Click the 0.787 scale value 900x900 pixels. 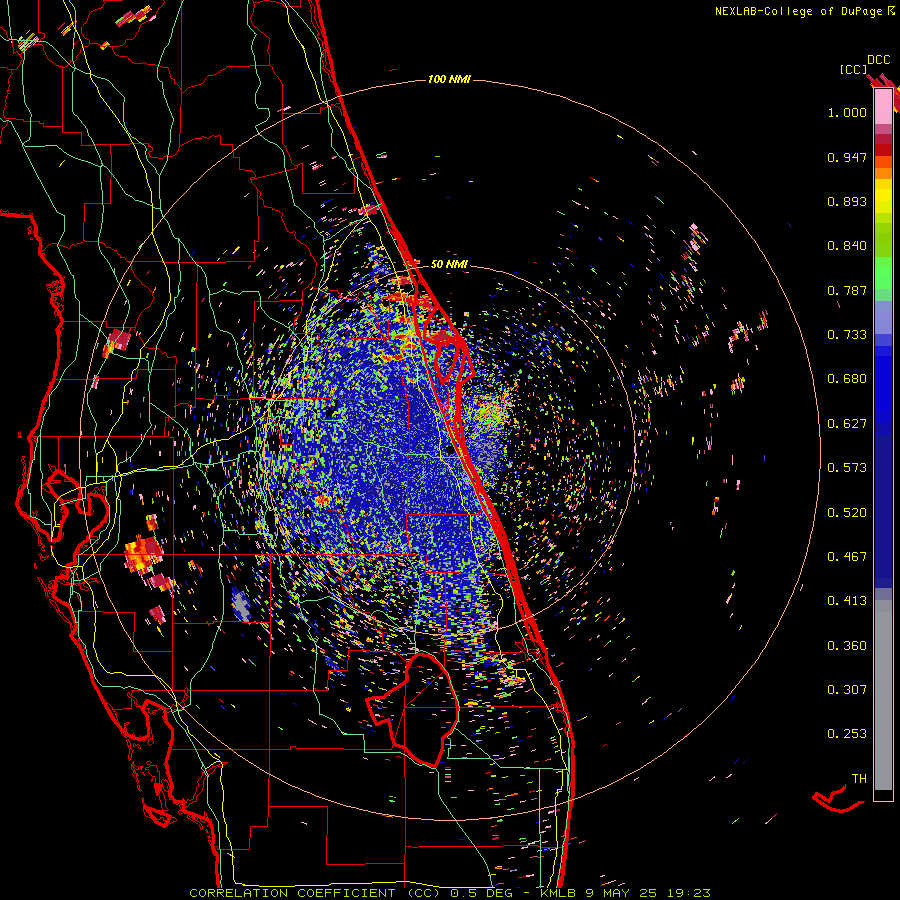click(847, 290)
